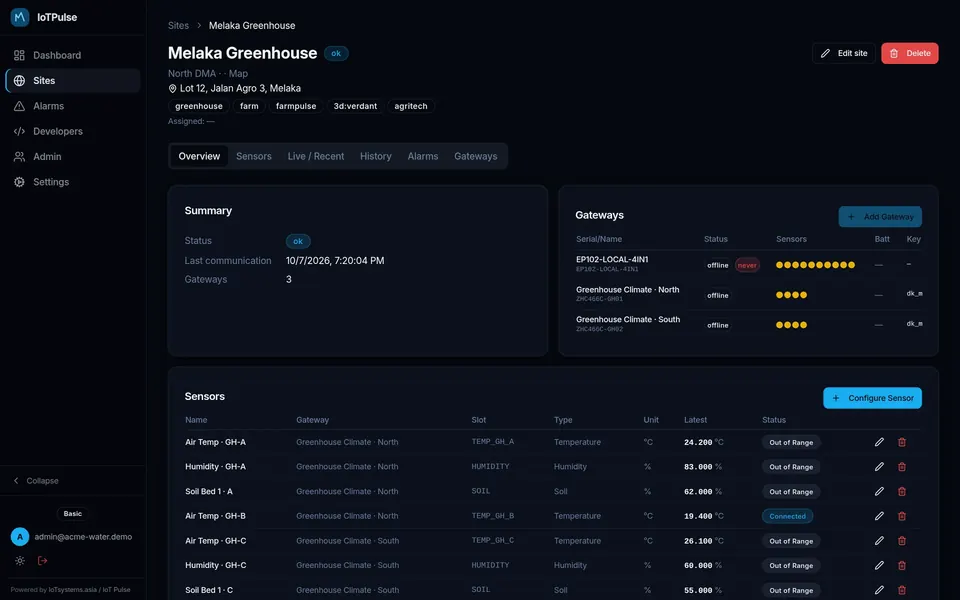The height and width of the screenshot is (600, 960).
Task: Collapse the sidebar
Action: tap(36, 481)
